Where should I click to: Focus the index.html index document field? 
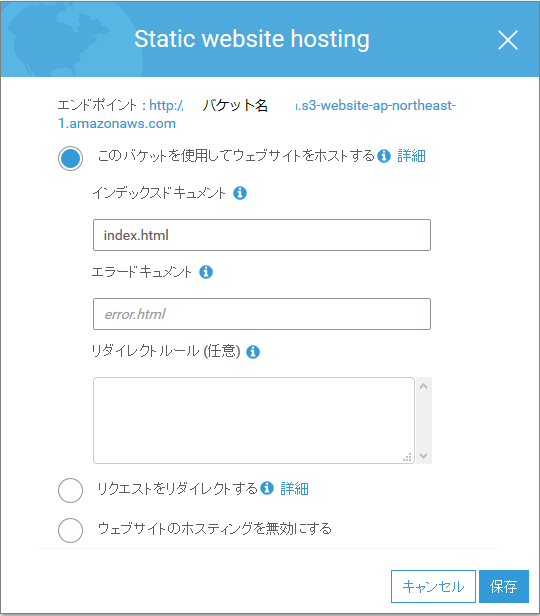point(262,235)
